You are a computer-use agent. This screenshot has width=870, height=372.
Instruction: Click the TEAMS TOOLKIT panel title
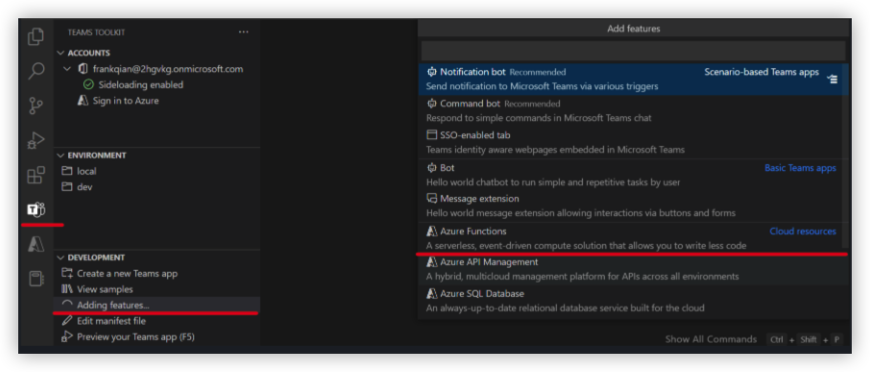96,32
